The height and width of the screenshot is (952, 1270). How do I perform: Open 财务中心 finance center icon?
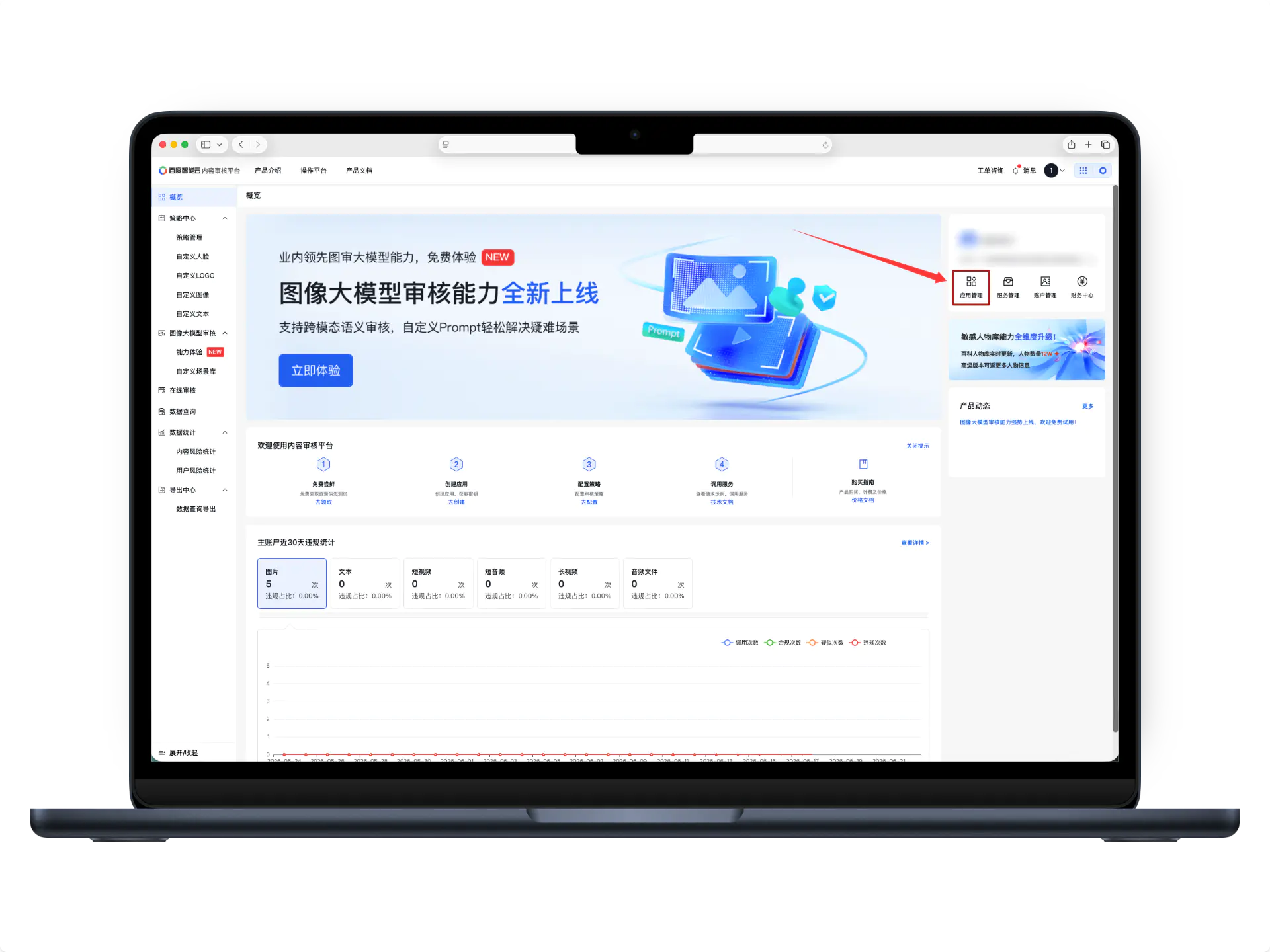coord(1082,287)
